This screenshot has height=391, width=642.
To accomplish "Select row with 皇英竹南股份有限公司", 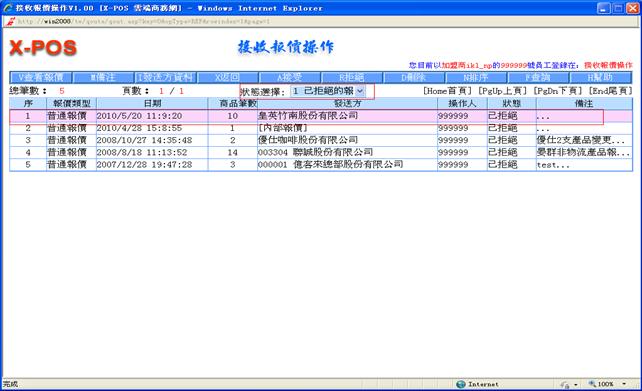I will pyautogui.click(x=321, y=116).
